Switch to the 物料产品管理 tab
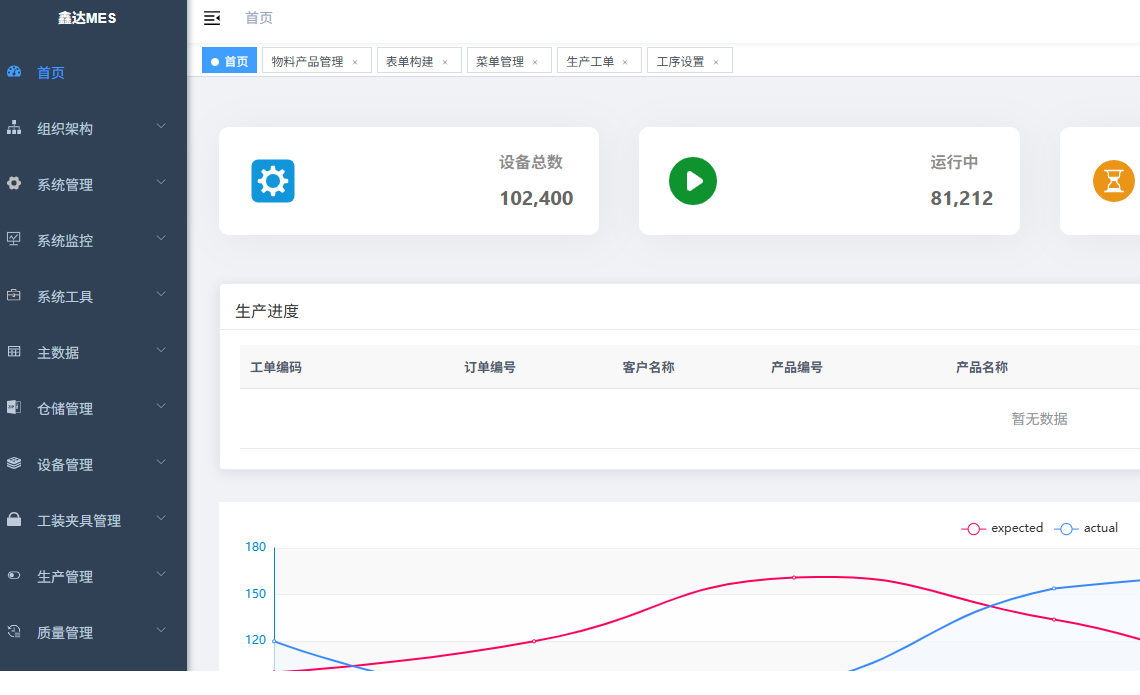Screen dimensions: 1140x695 [x=307, y=61]
